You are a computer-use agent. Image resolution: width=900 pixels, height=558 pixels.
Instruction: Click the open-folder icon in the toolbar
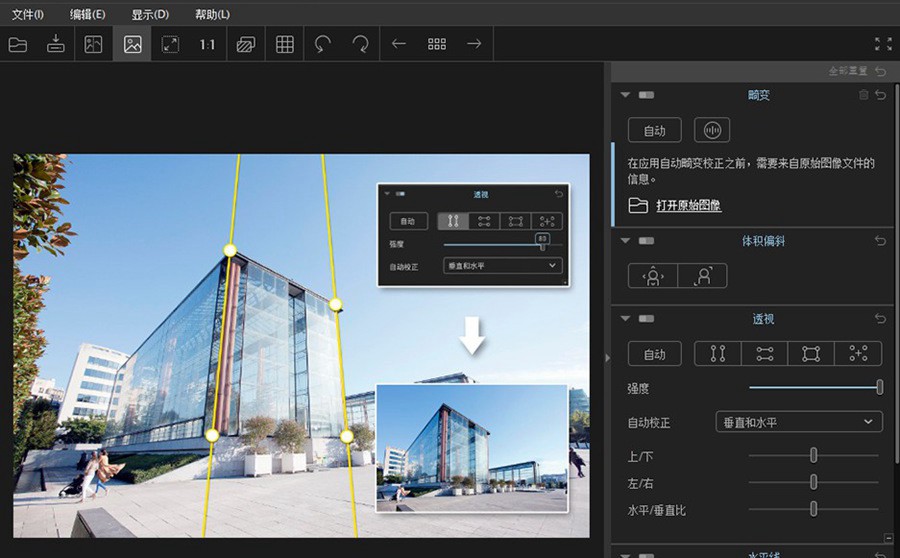point(18,44)
